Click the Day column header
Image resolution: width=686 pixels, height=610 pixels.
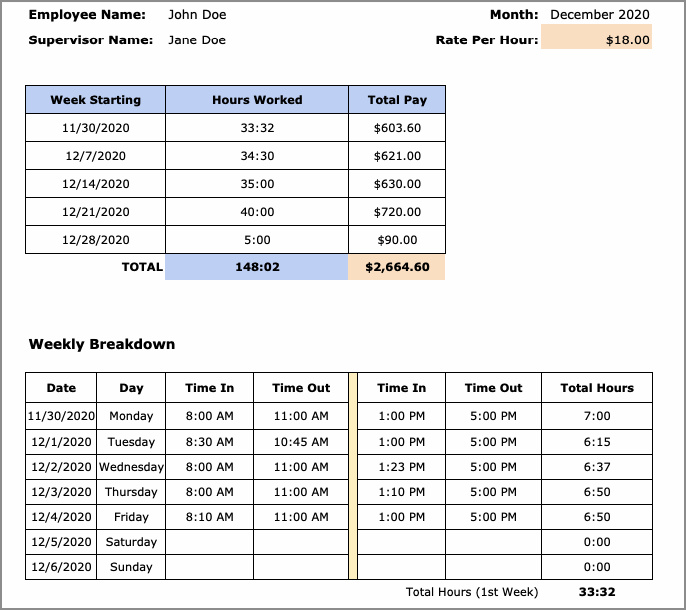pos(131,388)
